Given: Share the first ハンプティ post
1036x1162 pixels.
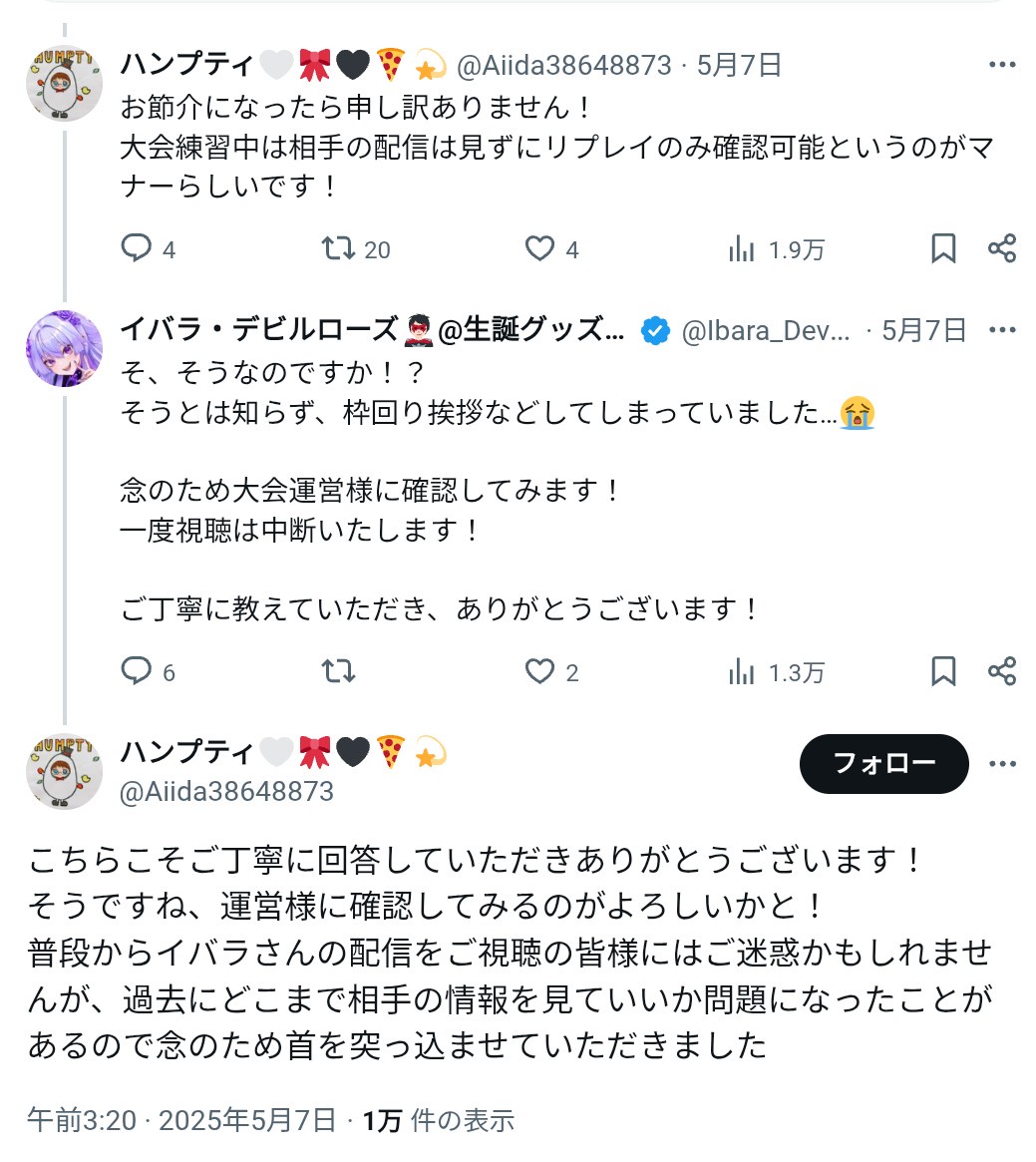Looking at the screenshot, I should click(1002, 248).
